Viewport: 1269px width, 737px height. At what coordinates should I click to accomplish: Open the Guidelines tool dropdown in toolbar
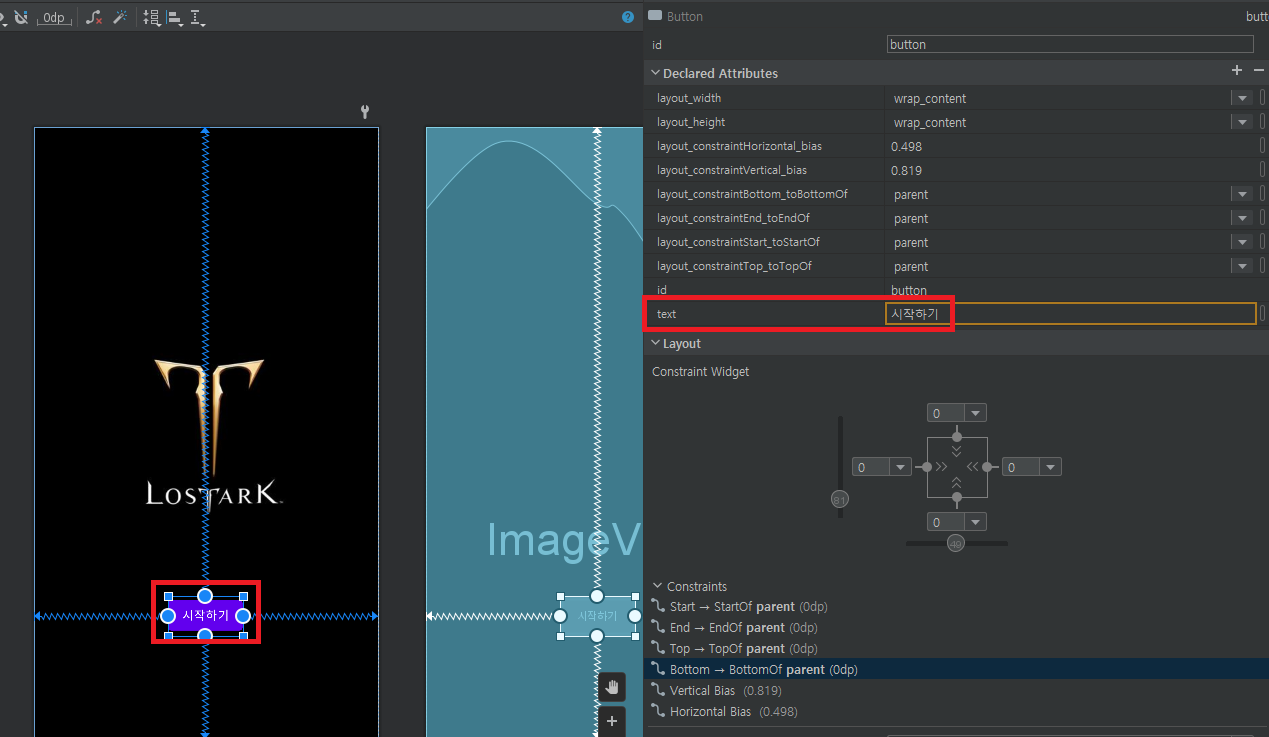pos(198,17)
